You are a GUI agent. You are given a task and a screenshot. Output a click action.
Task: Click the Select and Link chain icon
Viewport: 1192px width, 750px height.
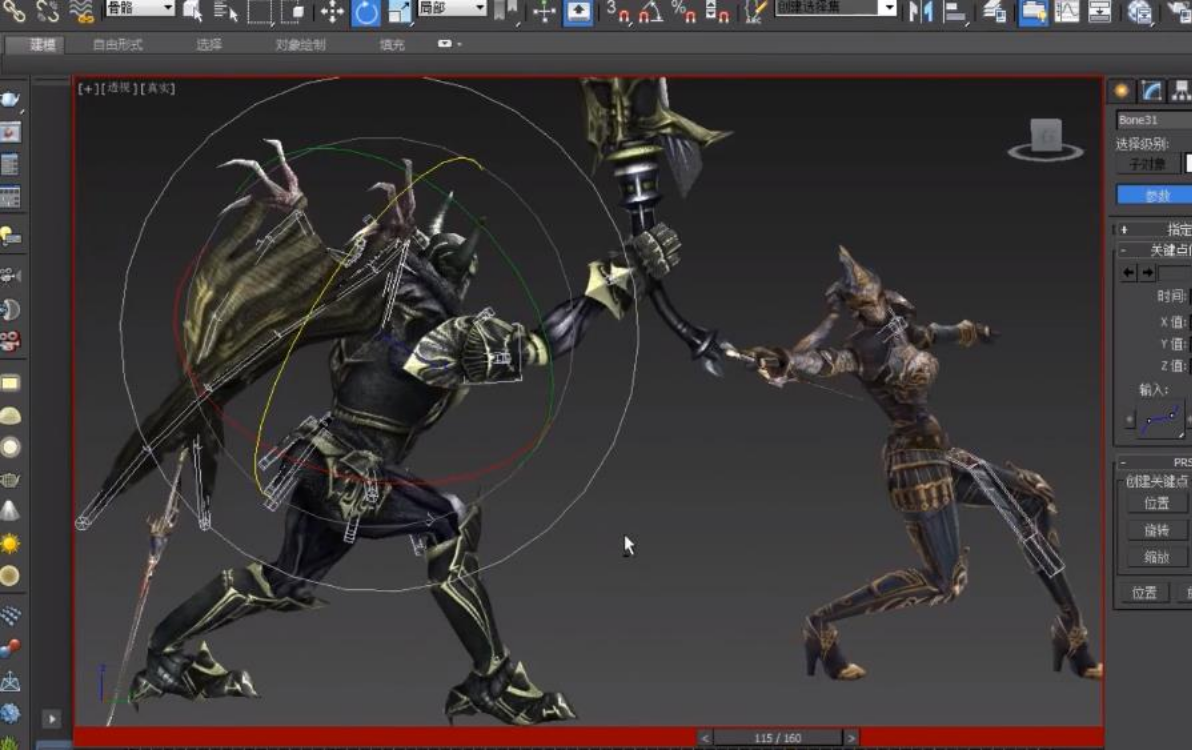click(x=14, y=11)
